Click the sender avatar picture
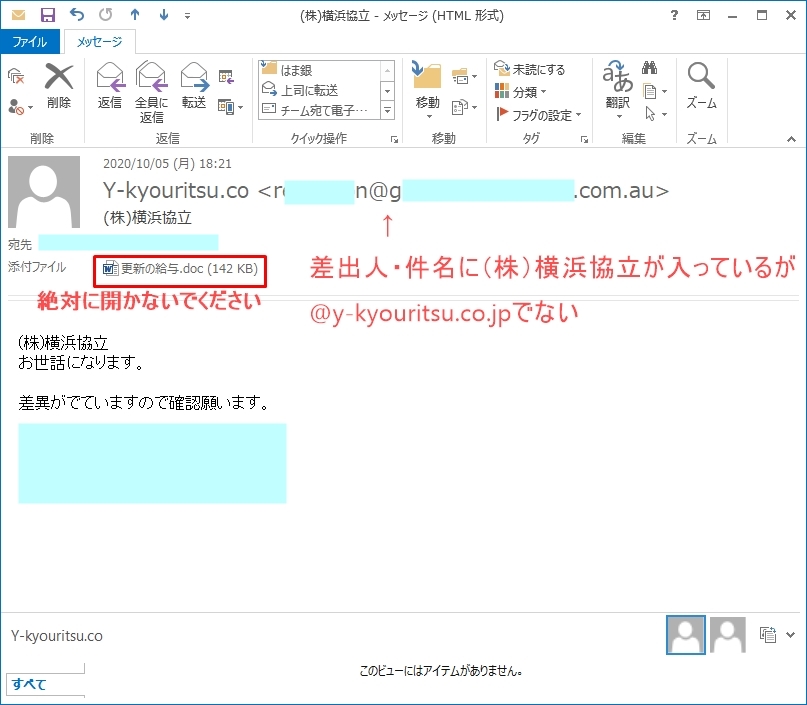807x705 pixels. (44, 192)
